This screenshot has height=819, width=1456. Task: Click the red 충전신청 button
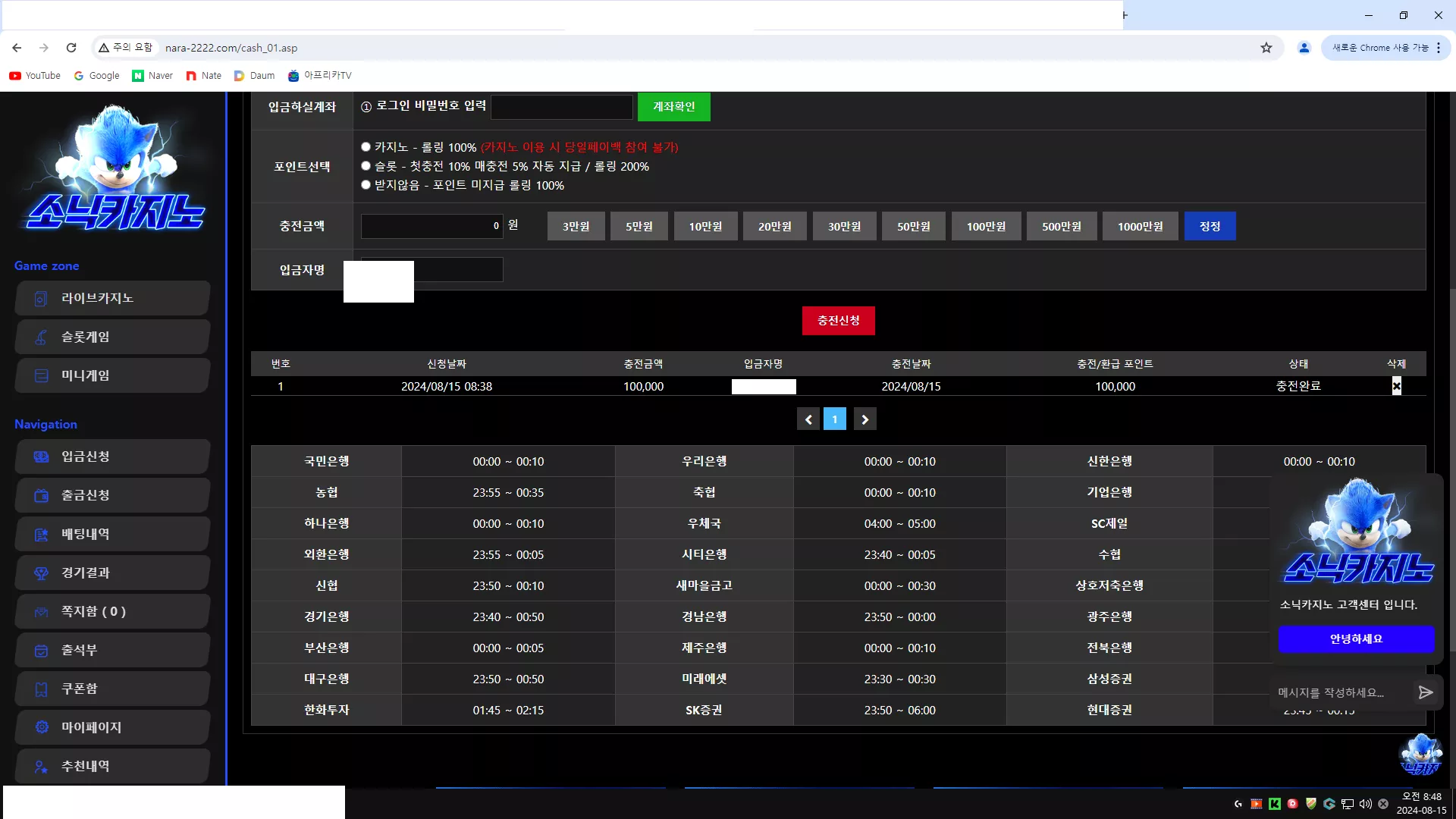839,321
